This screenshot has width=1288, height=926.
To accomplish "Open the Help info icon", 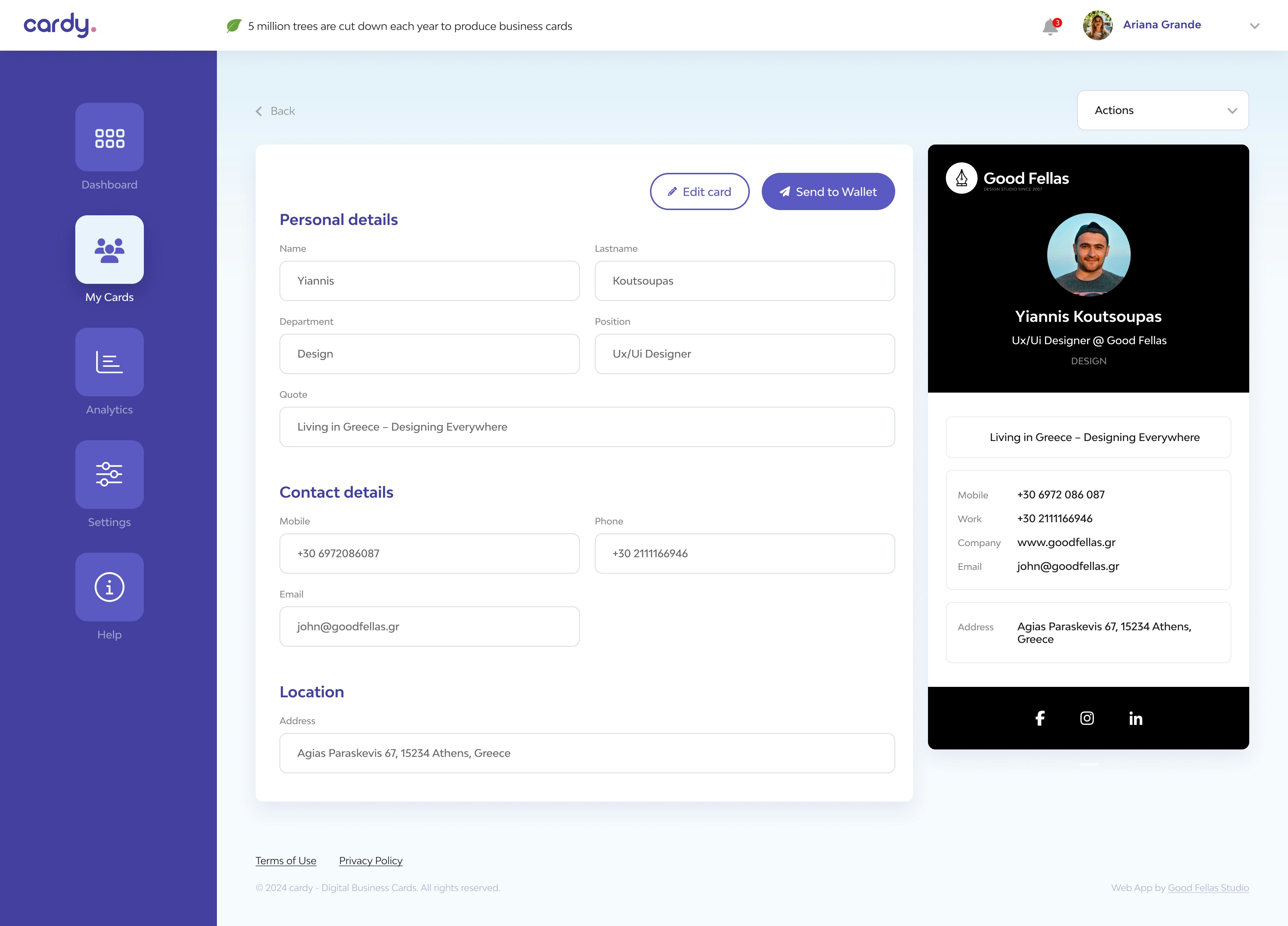I will tap(109, 587).
